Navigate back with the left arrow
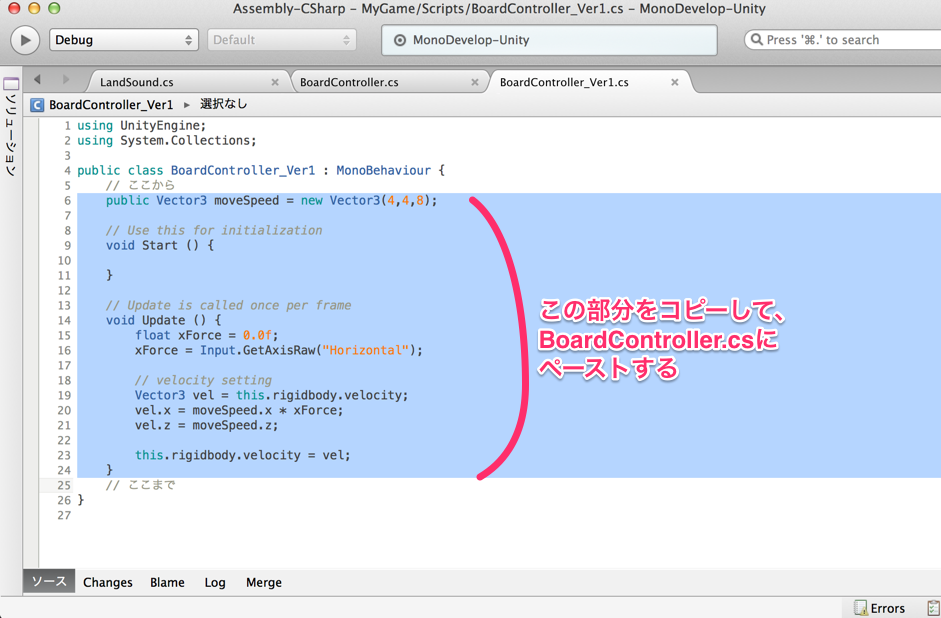Image resolution: width=941 pixels, height=618 pixels. tap(37, 79)
